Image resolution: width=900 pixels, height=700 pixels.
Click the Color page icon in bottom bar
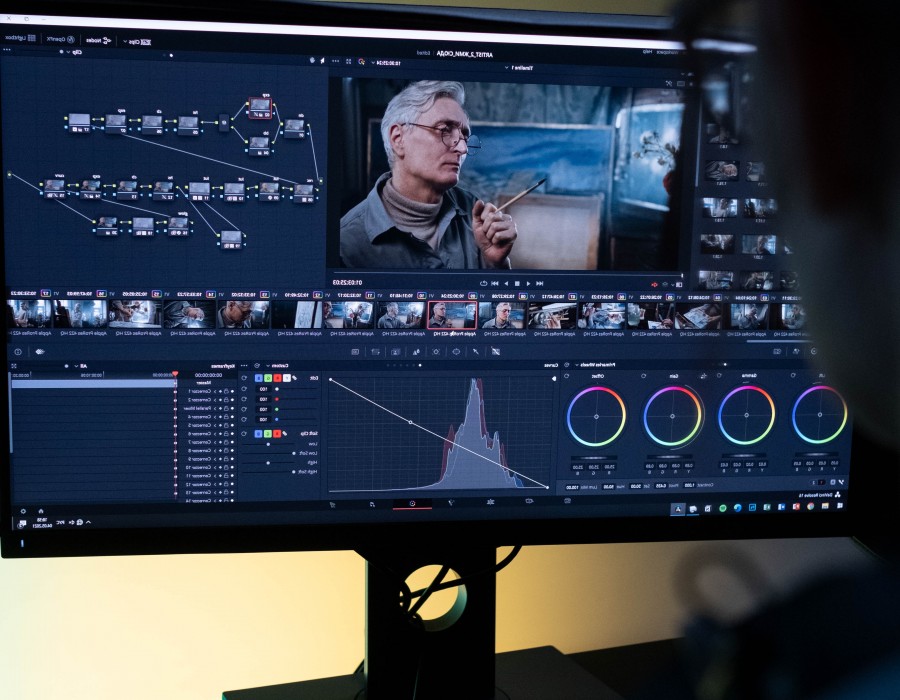click(411, 503)
